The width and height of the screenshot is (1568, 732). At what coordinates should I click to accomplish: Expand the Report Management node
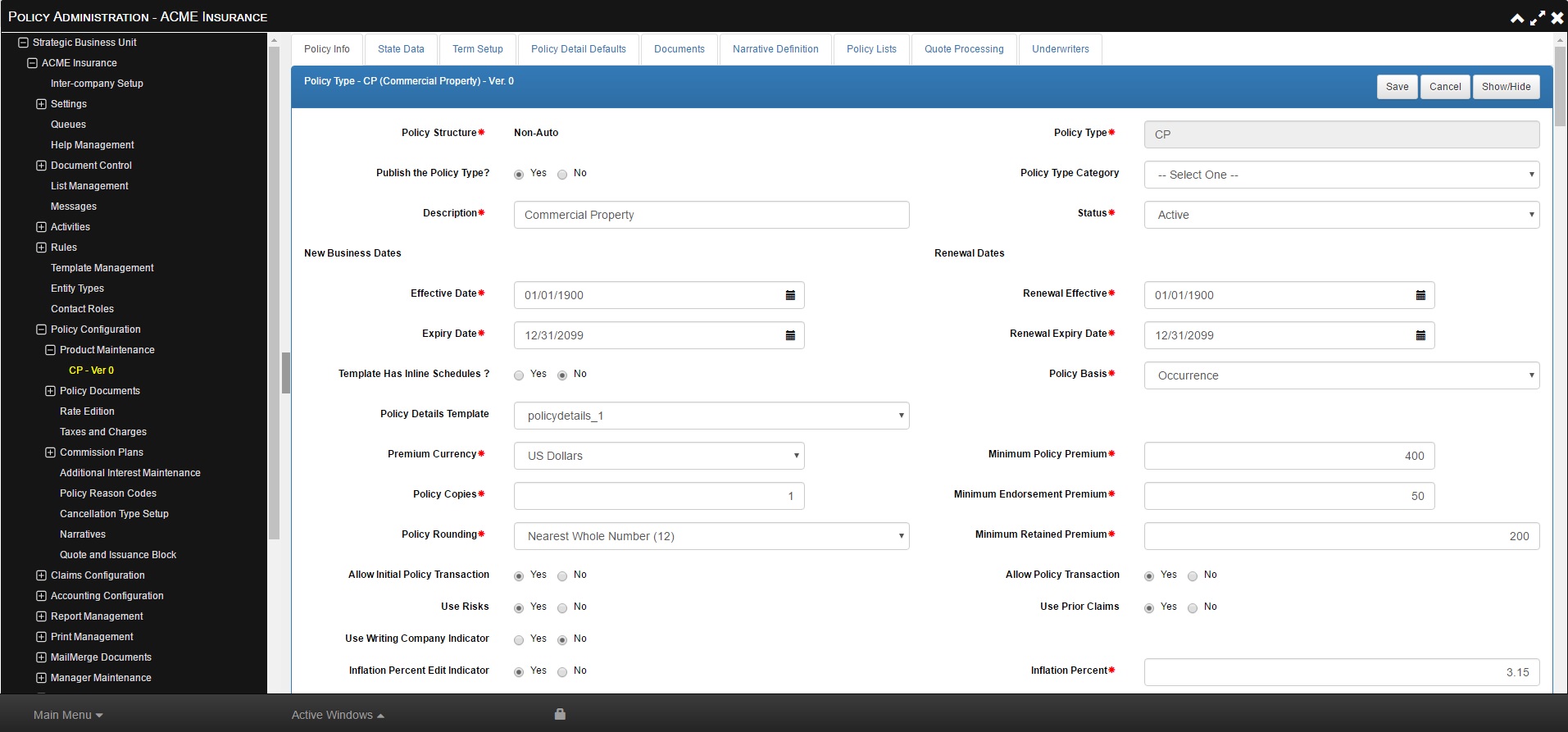pos(41,616)
